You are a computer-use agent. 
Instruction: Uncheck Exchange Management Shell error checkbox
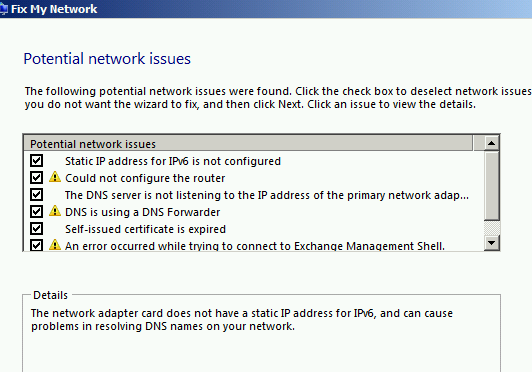(x=36, y=245)
